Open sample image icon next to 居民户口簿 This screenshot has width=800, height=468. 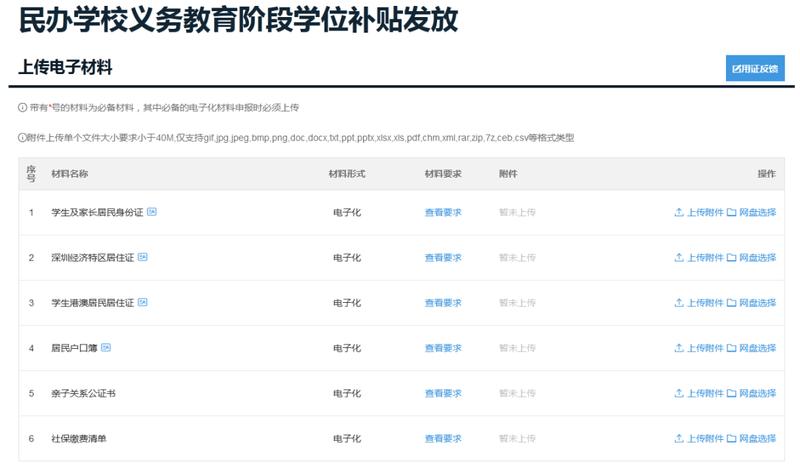(x=106, y=348)
